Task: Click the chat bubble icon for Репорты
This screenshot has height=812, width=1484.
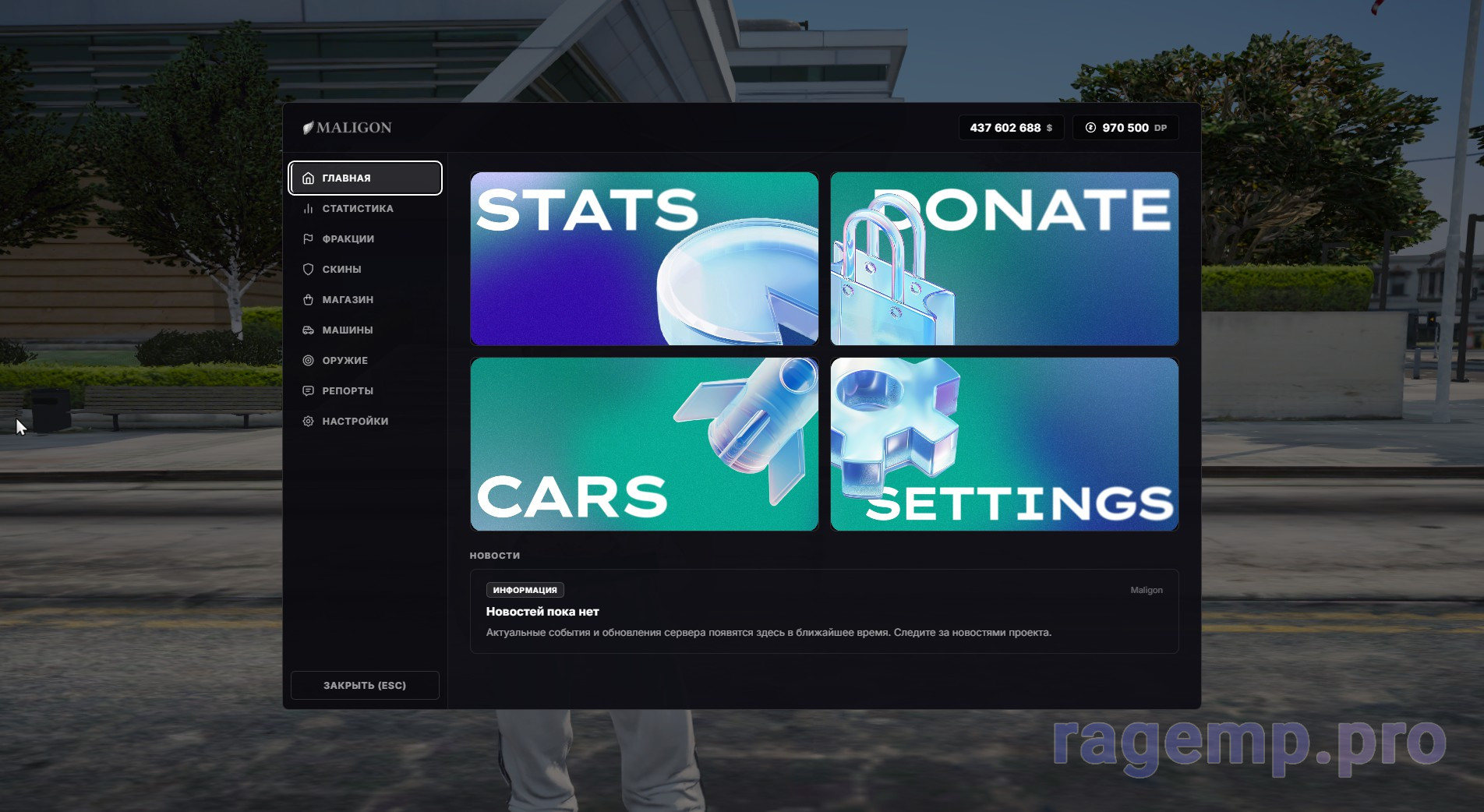Action: point(308,391)
